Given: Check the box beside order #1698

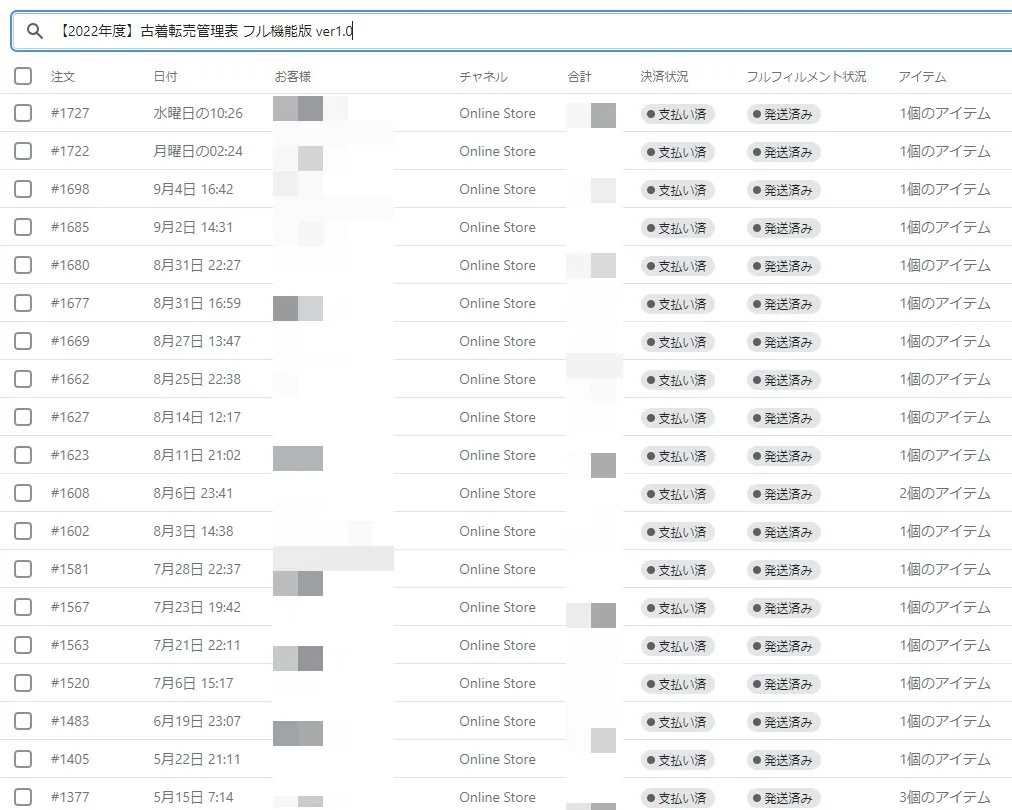Looking at the screenshot, I should [x=23, y=189].
